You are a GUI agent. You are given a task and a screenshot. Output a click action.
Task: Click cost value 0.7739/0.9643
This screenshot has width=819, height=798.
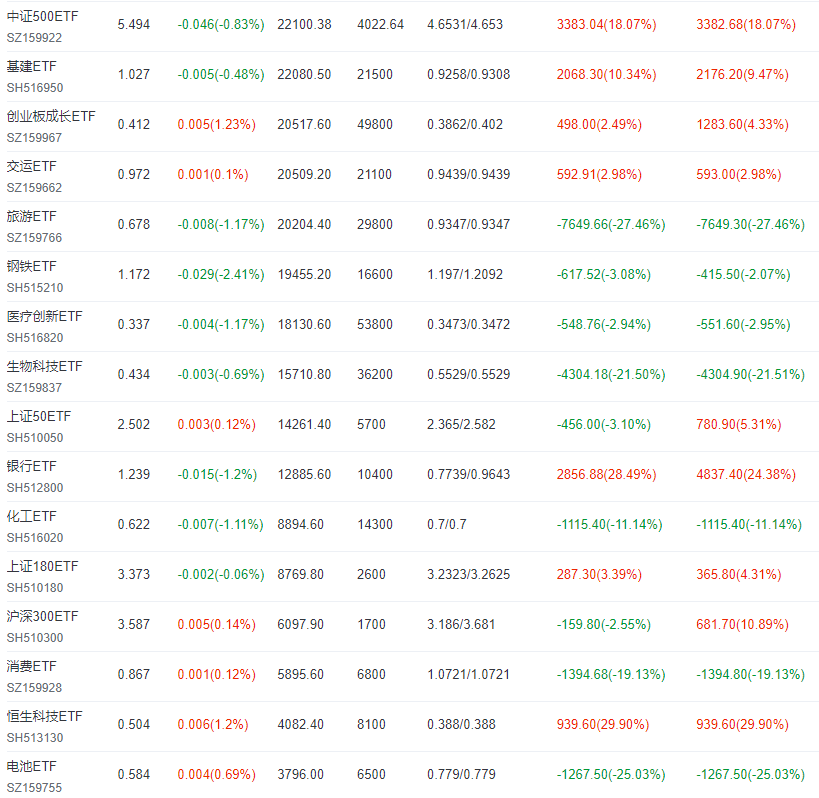469,475
